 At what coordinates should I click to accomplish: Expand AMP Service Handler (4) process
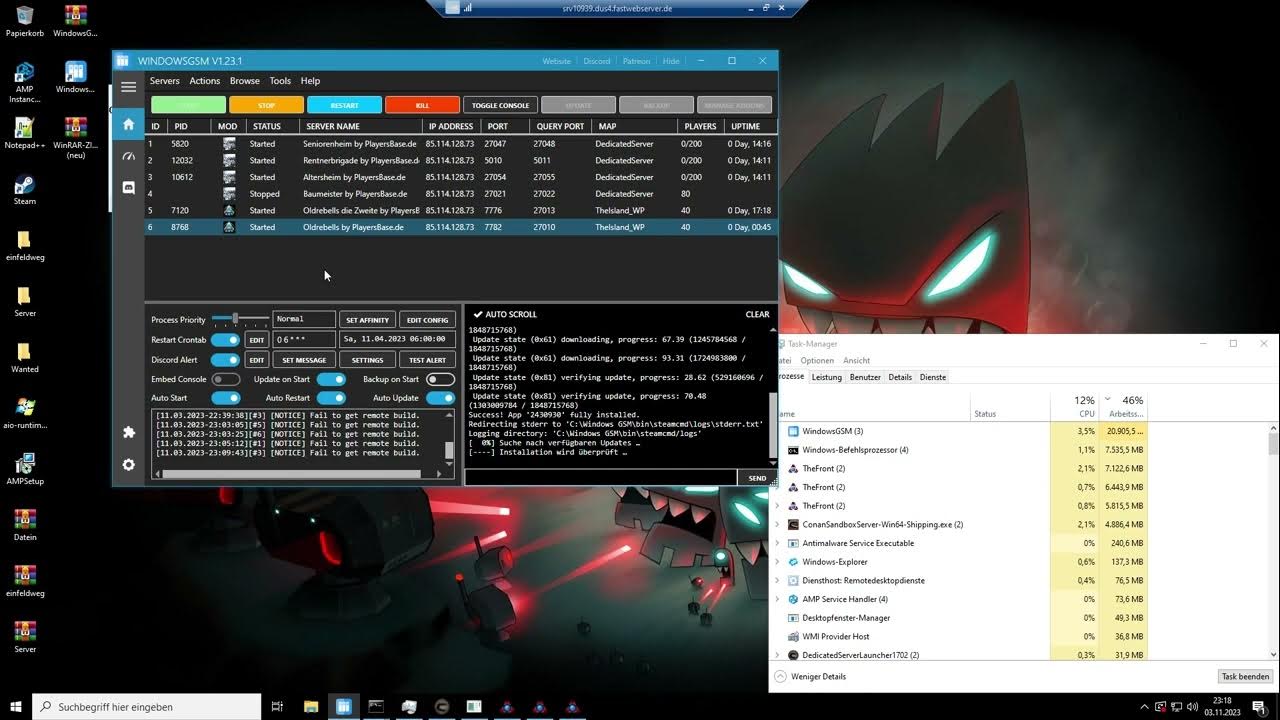778,599
